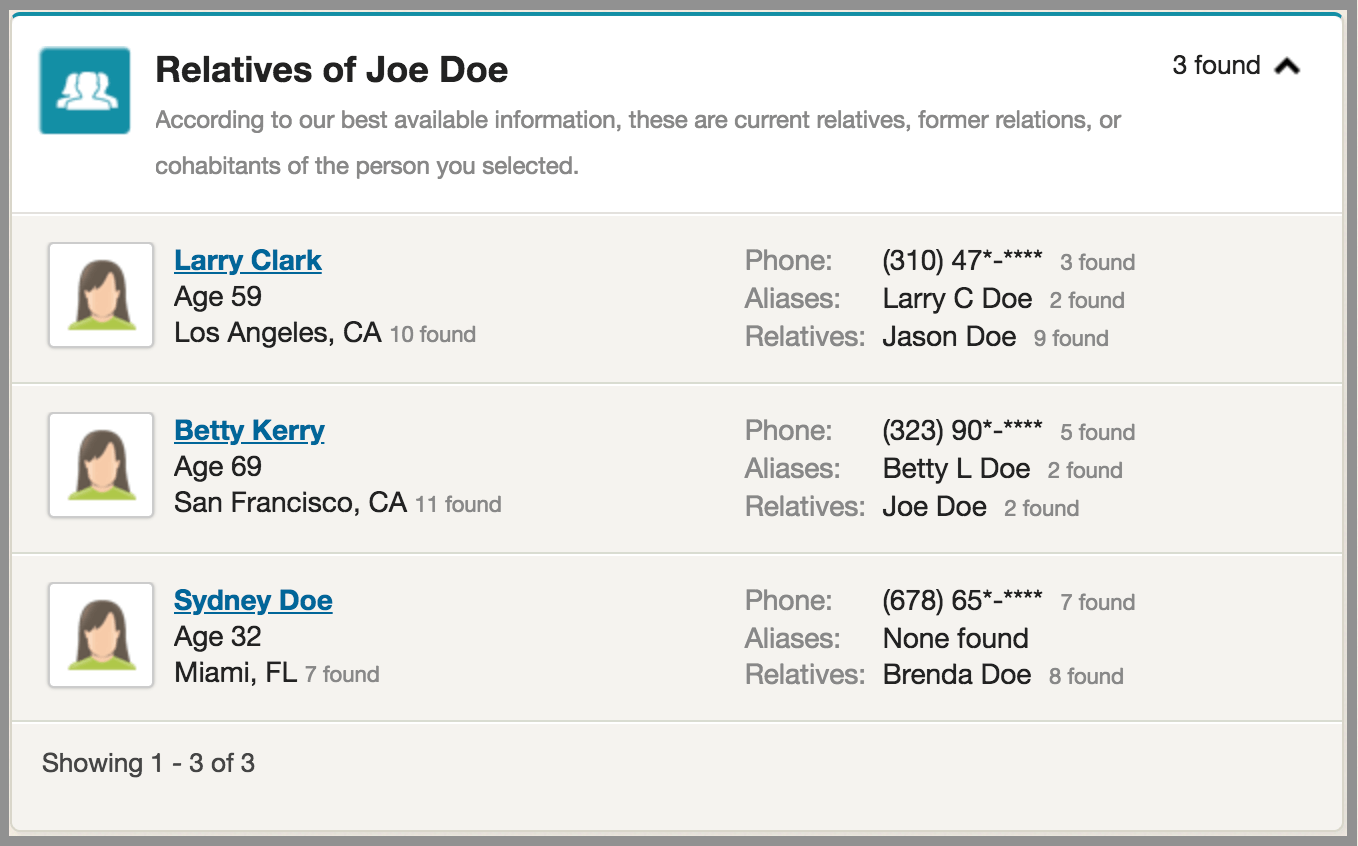The height and width of the screenshot is (846, 1358).
Task: Click Sydney Doe's phone number (678)
Action: pos(962,601)
